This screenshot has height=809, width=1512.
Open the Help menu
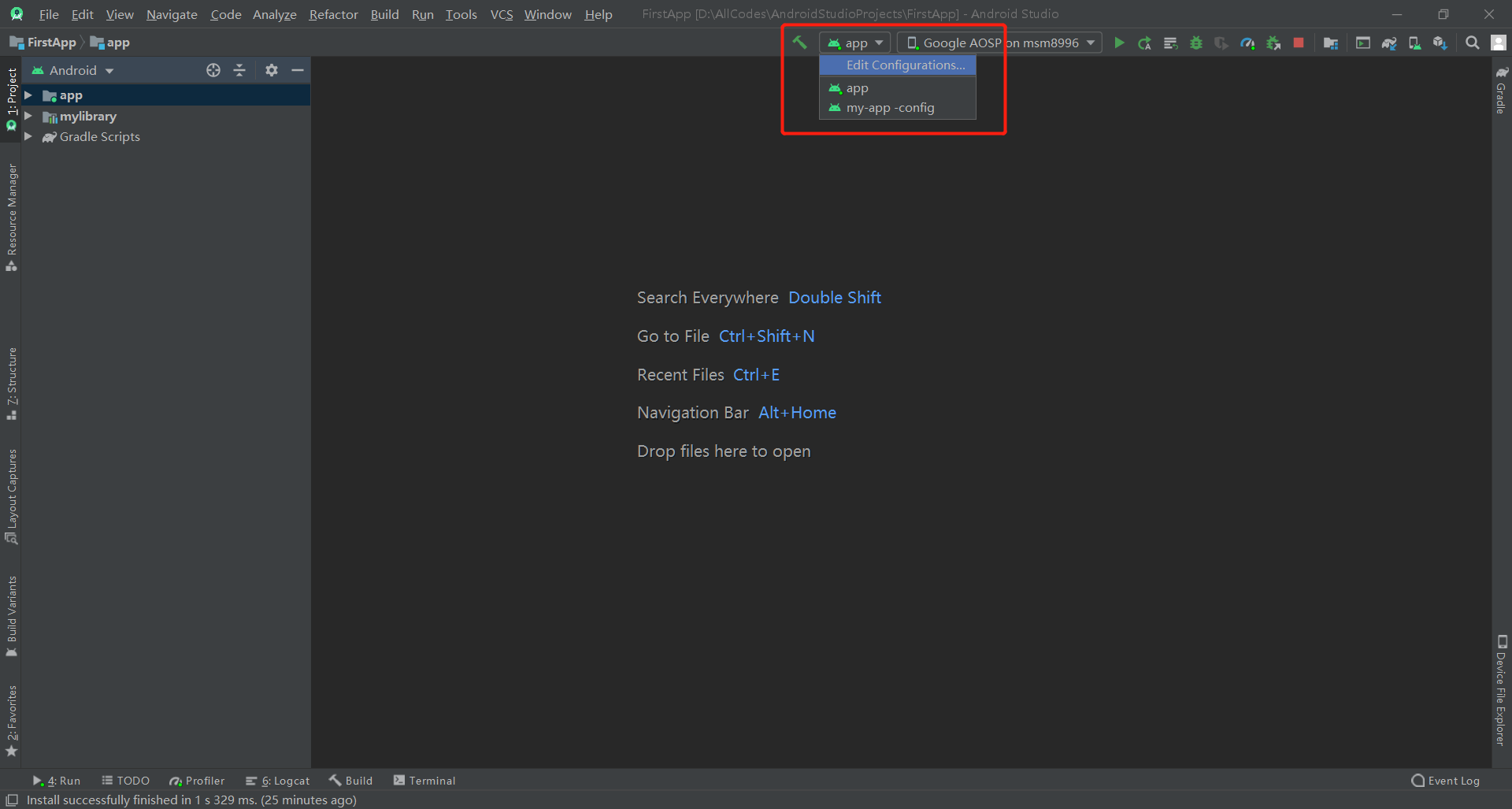click(598, 14)
